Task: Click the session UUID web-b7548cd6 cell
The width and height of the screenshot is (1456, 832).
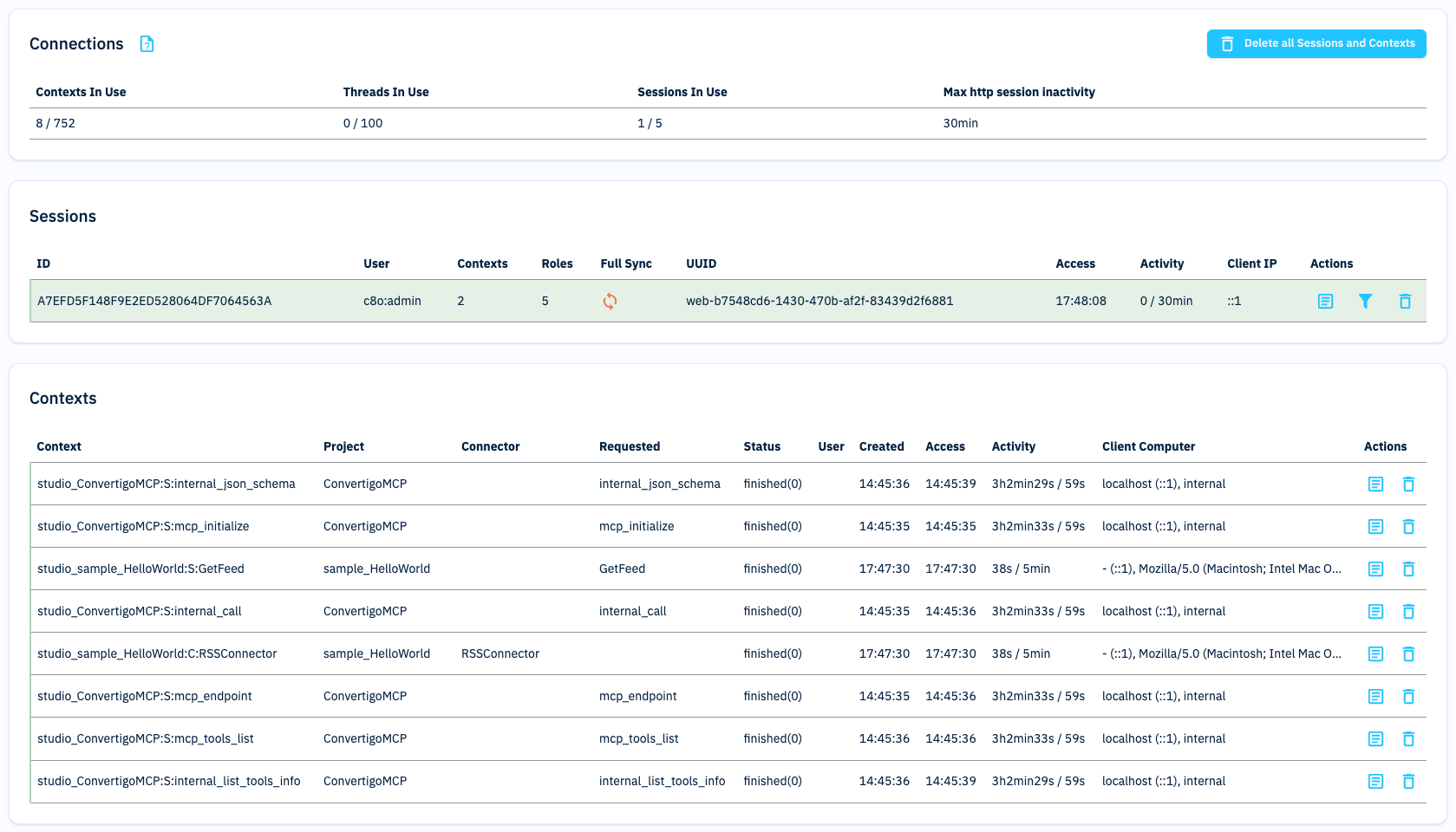Action: [819, 302]
